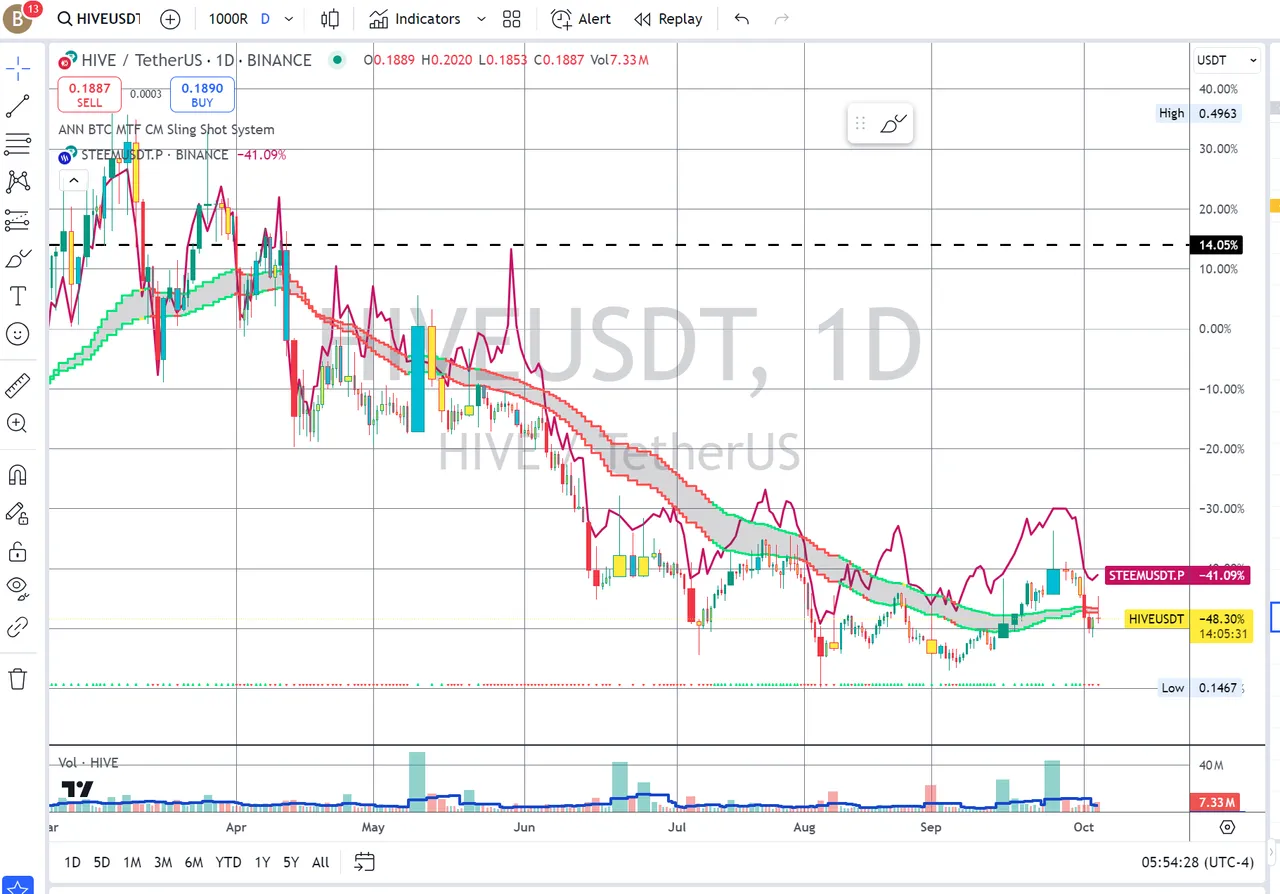
Task: Create a new Alert
Action: (581, 19)
